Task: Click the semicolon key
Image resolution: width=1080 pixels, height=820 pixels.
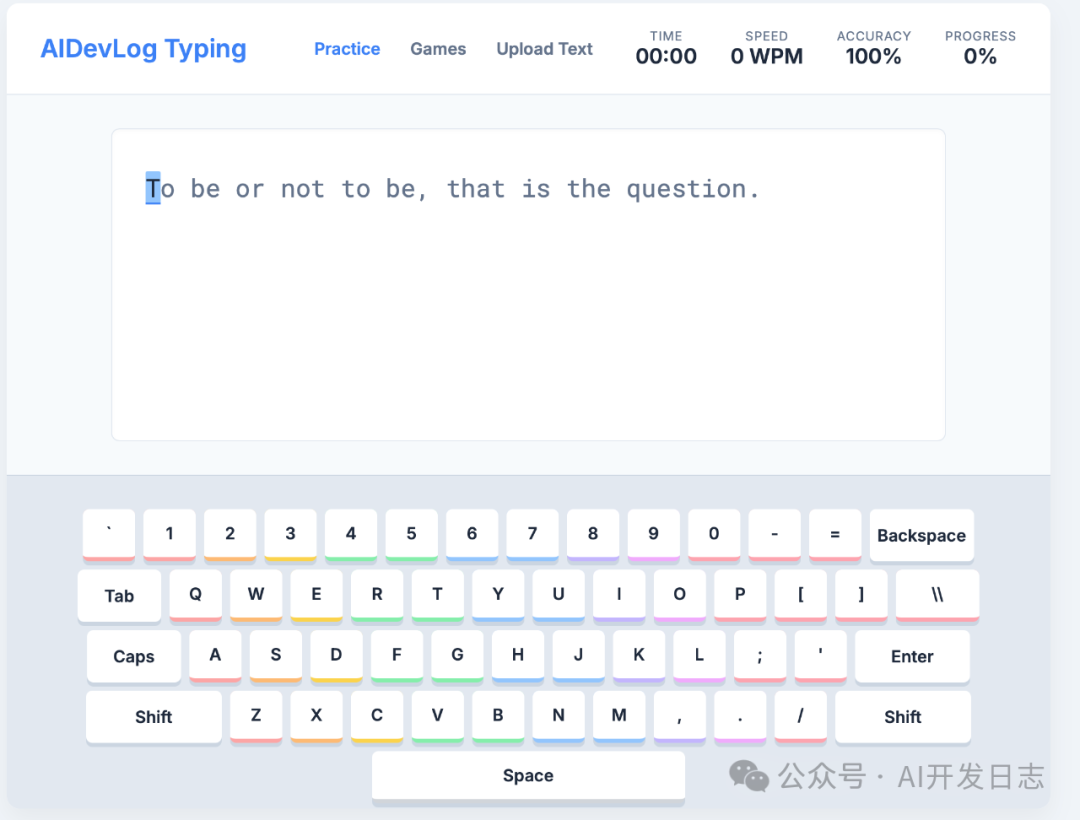Action: pyautogui.click(x=760, y=656)
